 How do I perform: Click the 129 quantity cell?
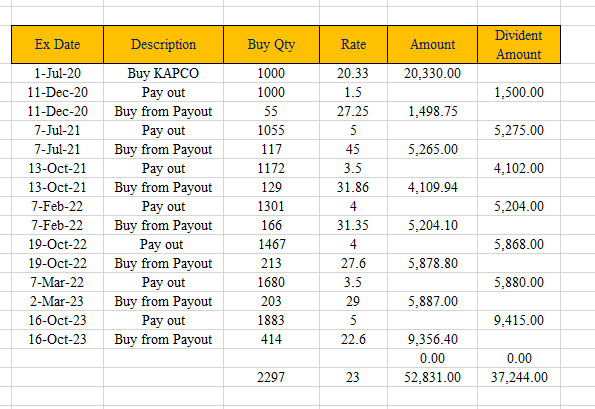point(271,187)
